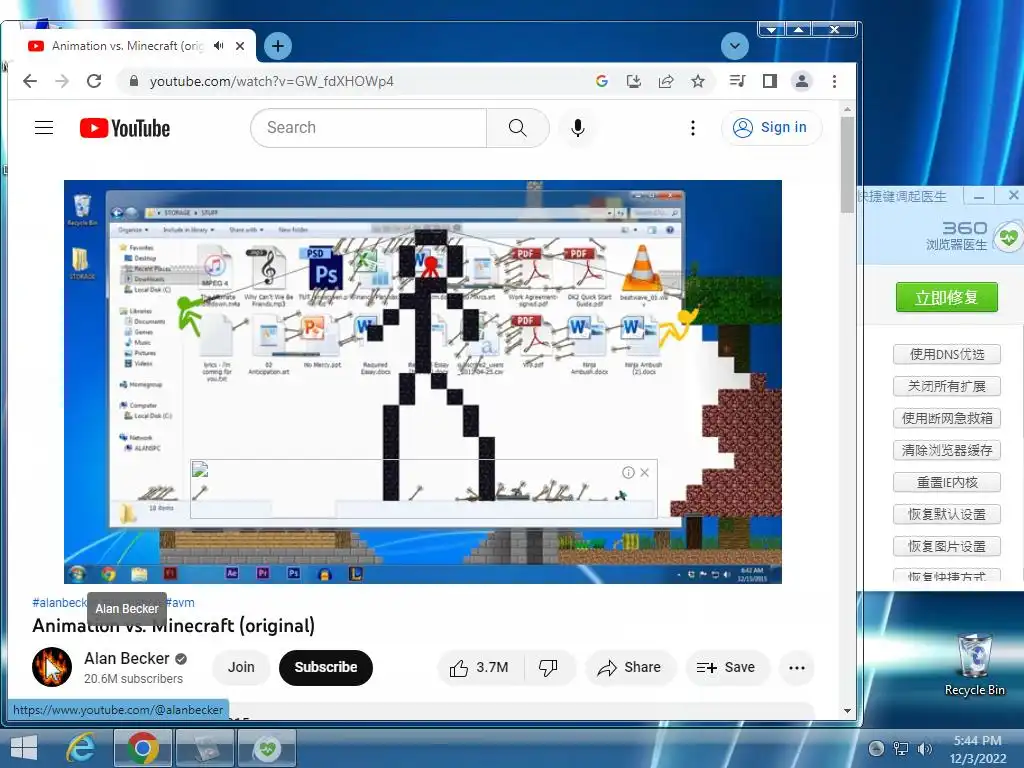The width and height of the screenshot is (1024, 768).
Task: Open the browser profile avatar
Action: tap(801, 81)
